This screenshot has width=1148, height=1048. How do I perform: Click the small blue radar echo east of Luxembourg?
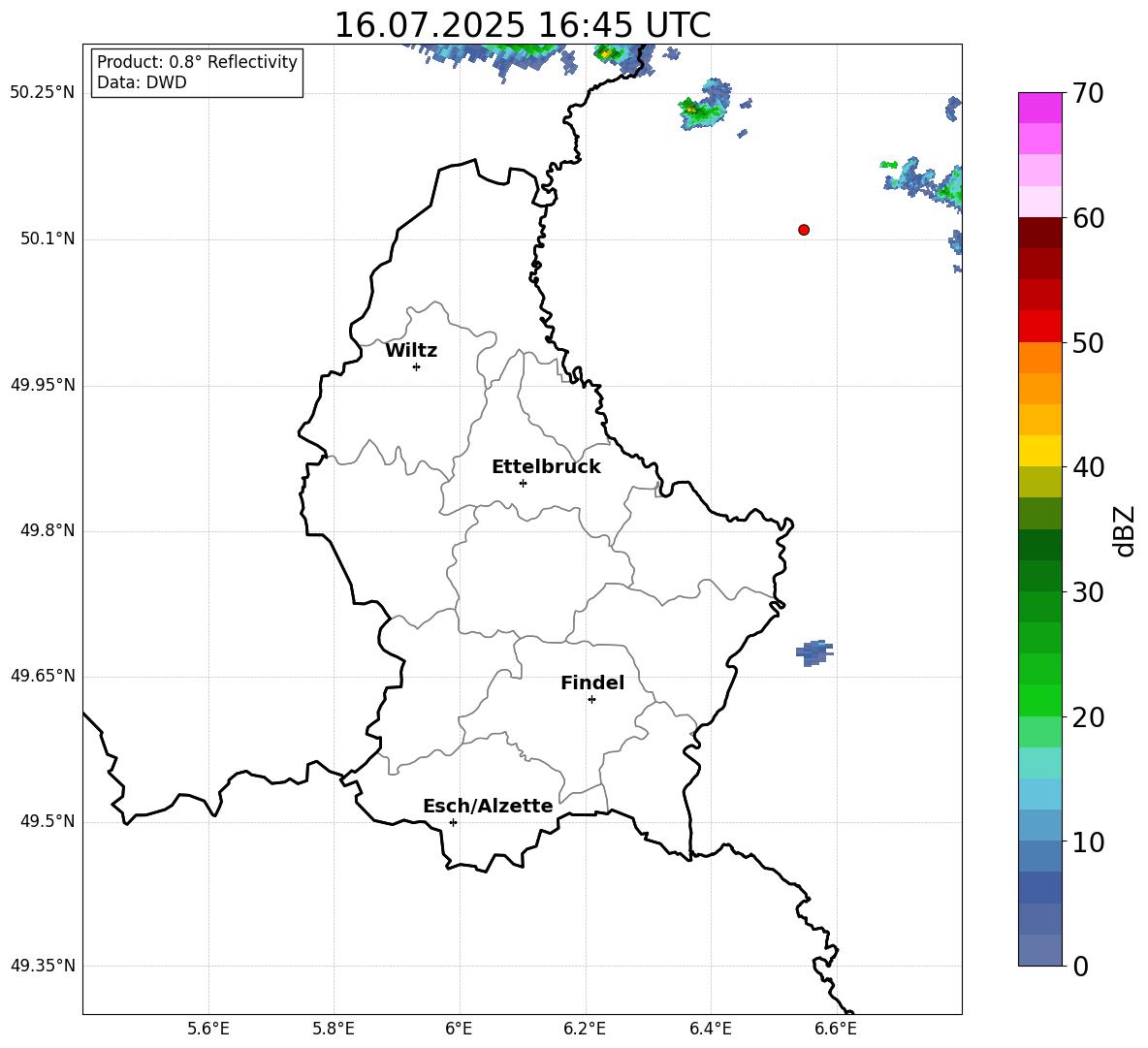(x=813, y=652)
